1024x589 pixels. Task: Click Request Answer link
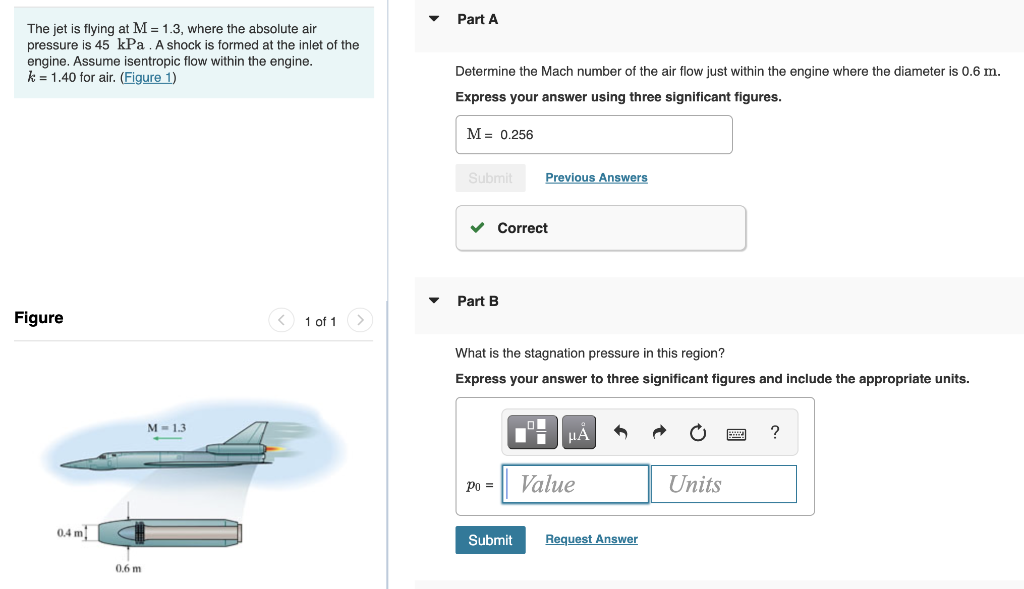[x=591, y=539]
